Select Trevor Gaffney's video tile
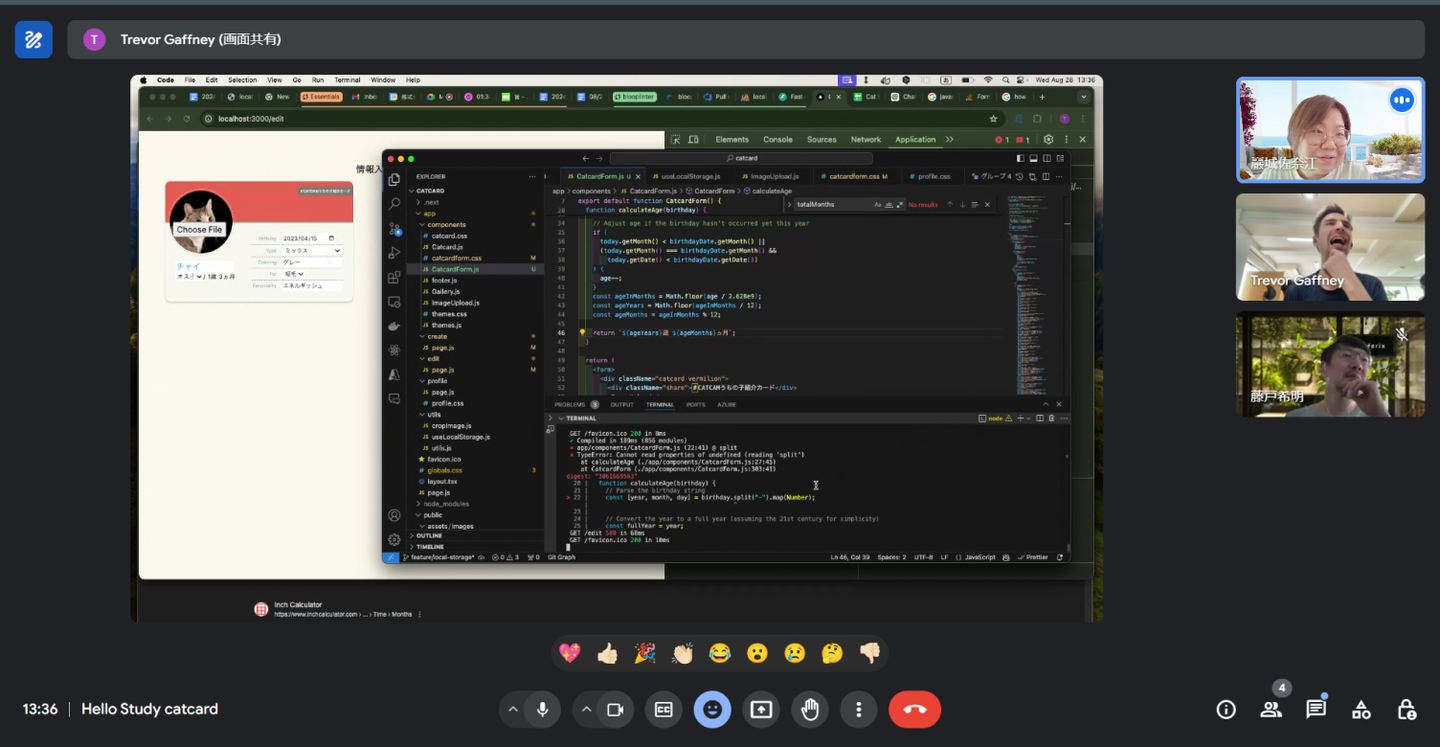This screenshot has width=1440, height=747. click(1330, 247)
